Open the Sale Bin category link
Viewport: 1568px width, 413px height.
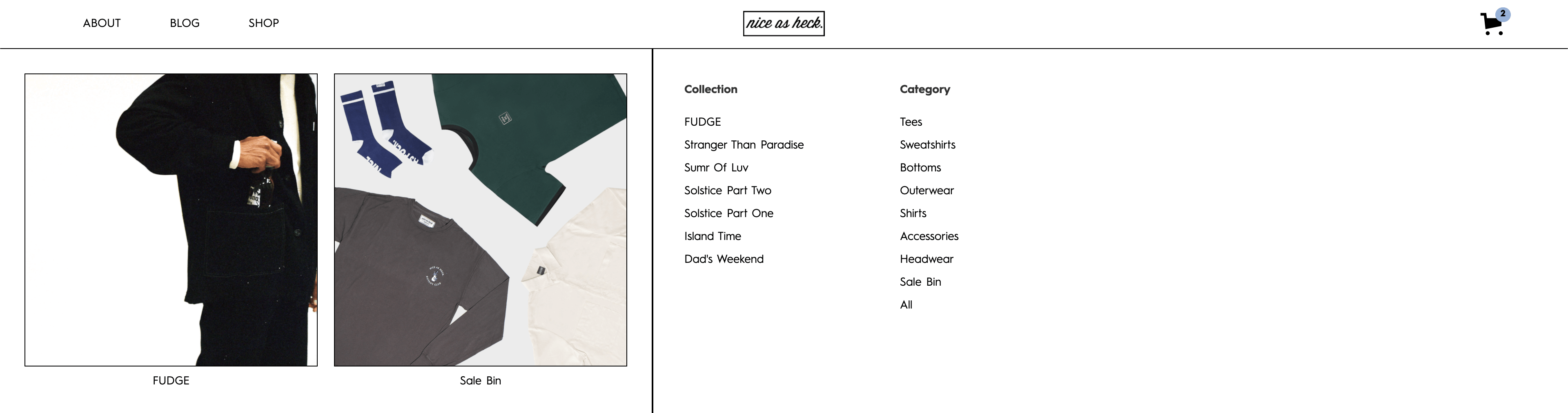[920, 282]
